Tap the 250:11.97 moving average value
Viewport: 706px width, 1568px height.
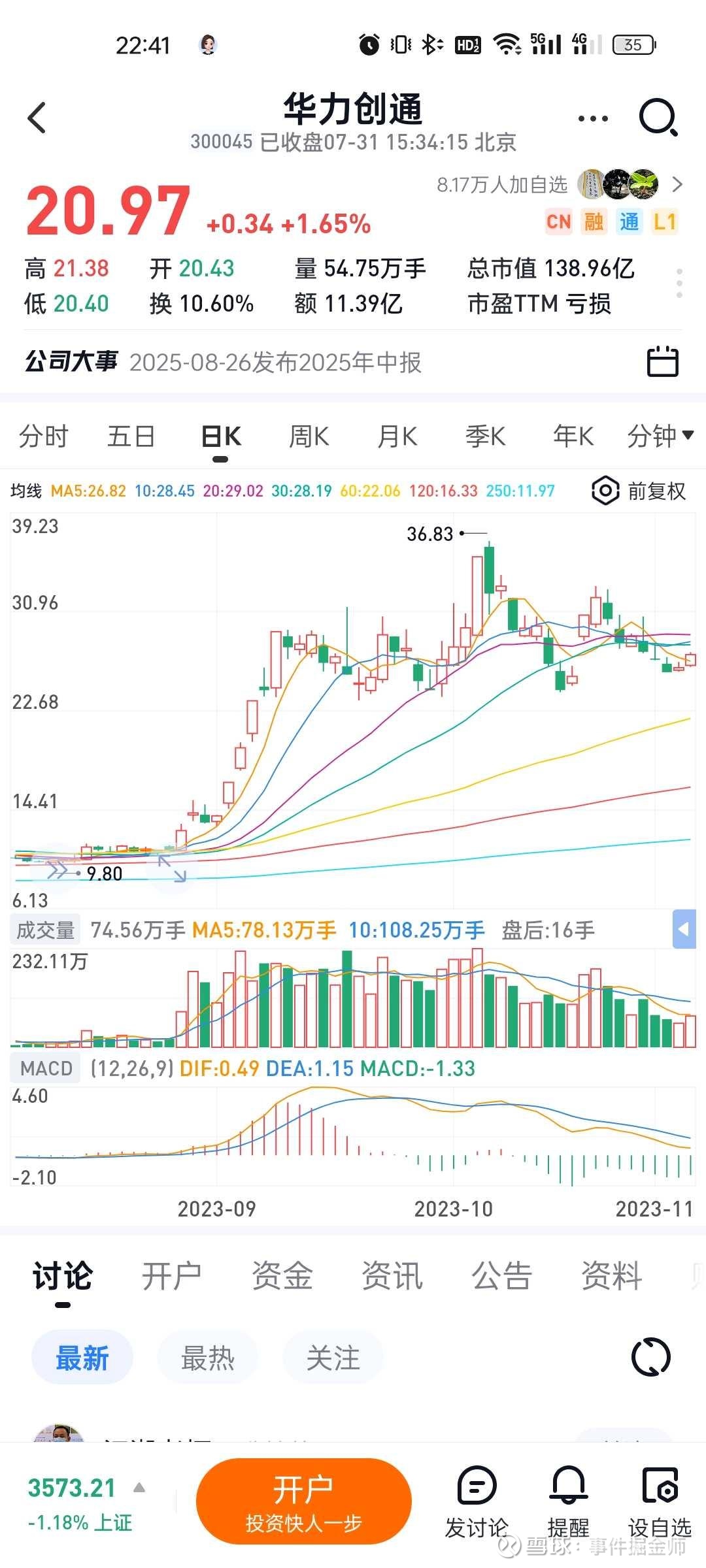pos(520,491)
